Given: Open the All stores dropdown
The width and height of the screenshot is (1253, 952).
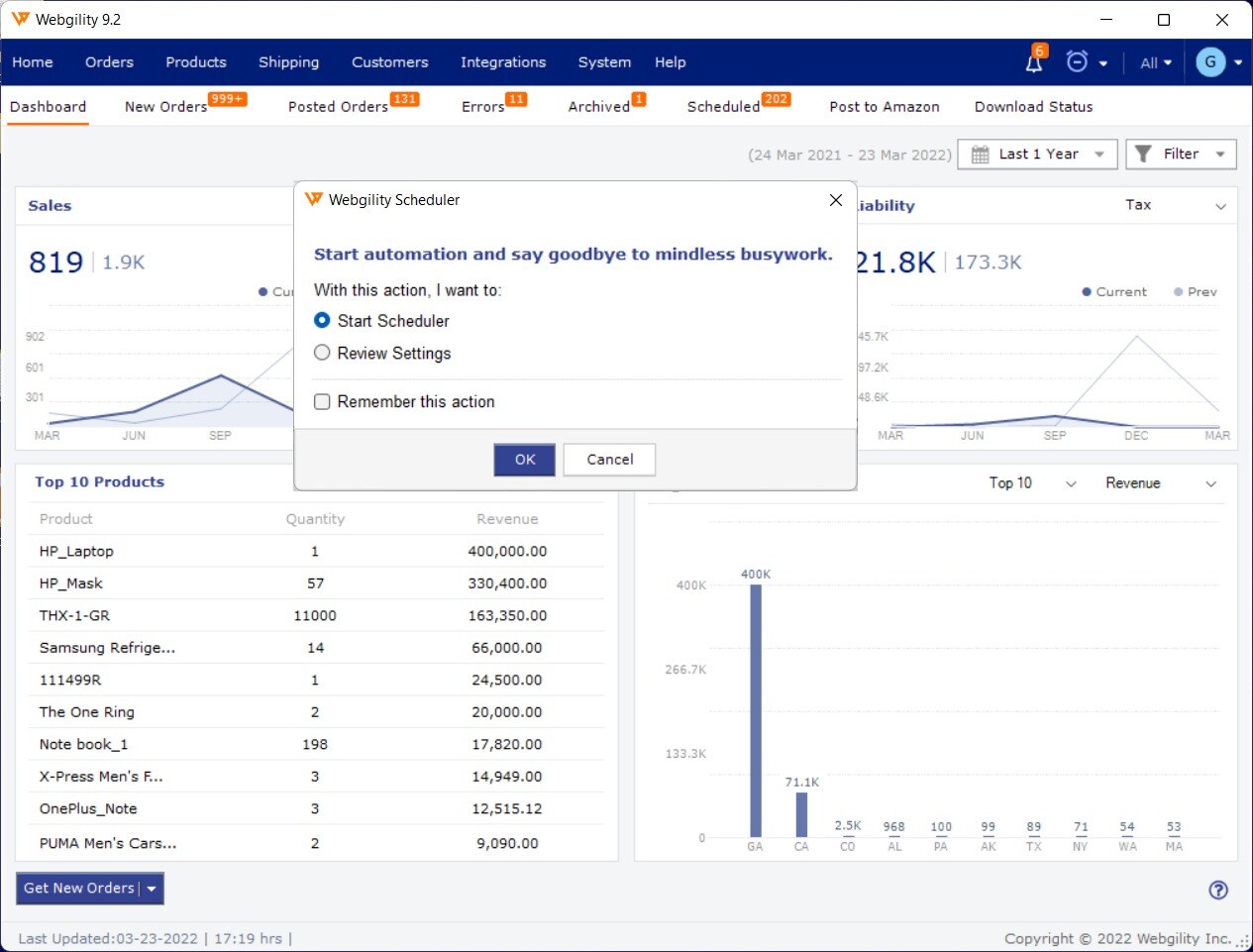Looking at the screenshot, I should (1155, 62).
